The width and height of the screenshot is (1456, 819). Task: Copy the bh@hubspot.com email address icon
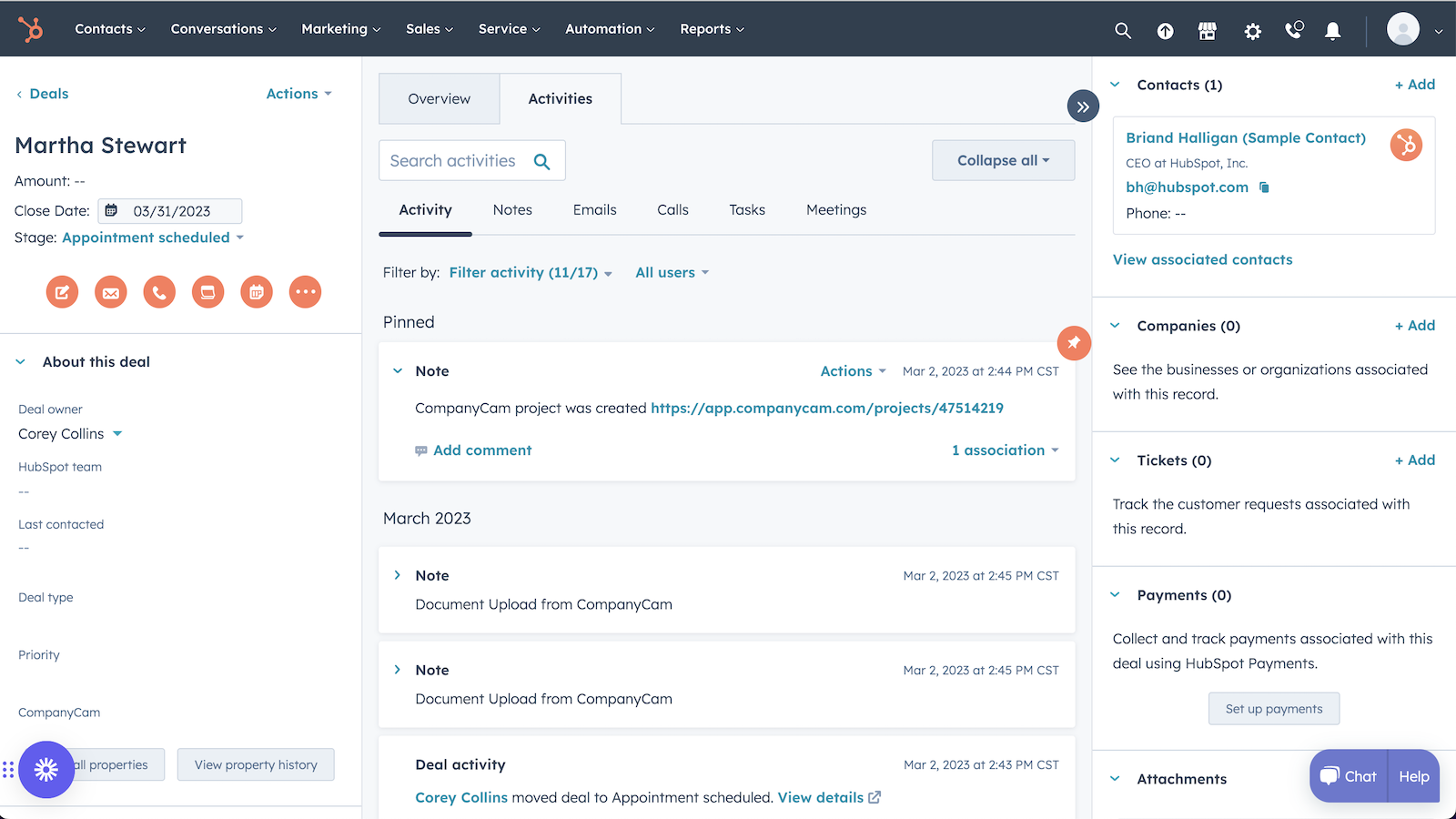pyautogui.click(x=1264, y=187)
